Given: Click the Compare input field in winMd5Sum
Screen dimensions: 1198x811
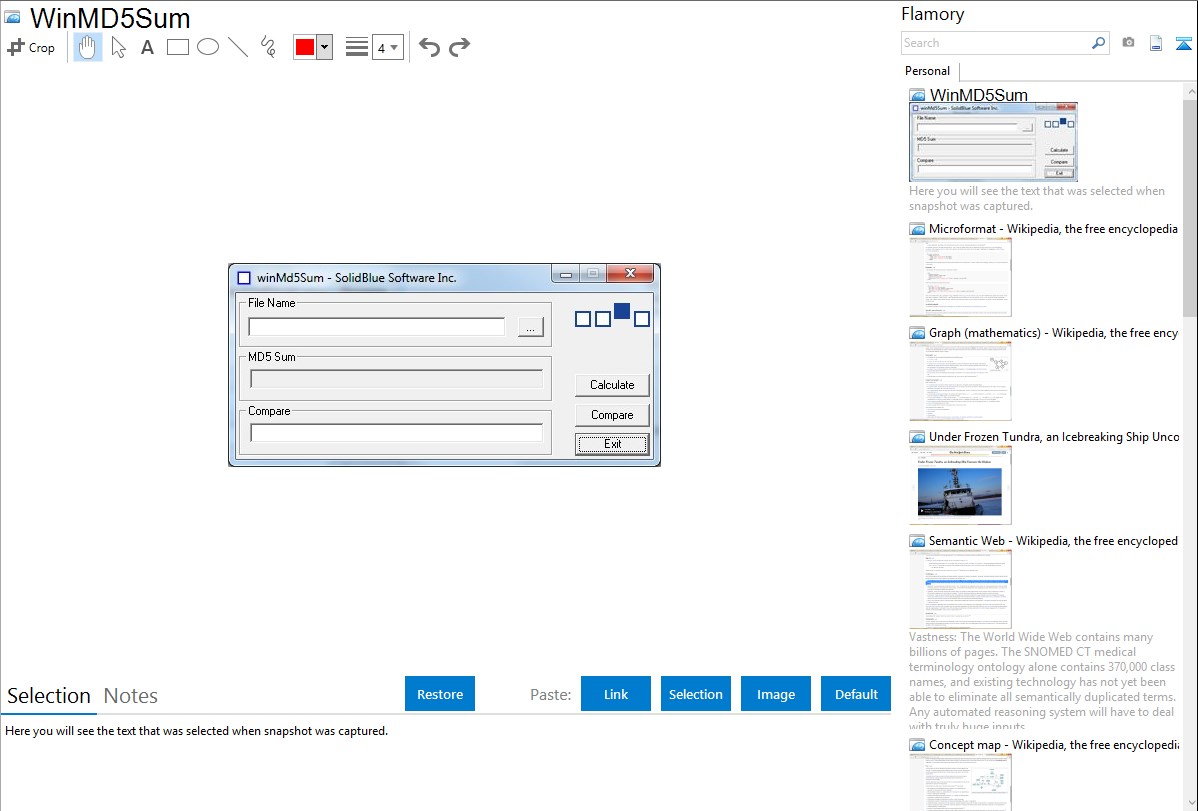Looking at the screenshot, I should tap(397, 433).
